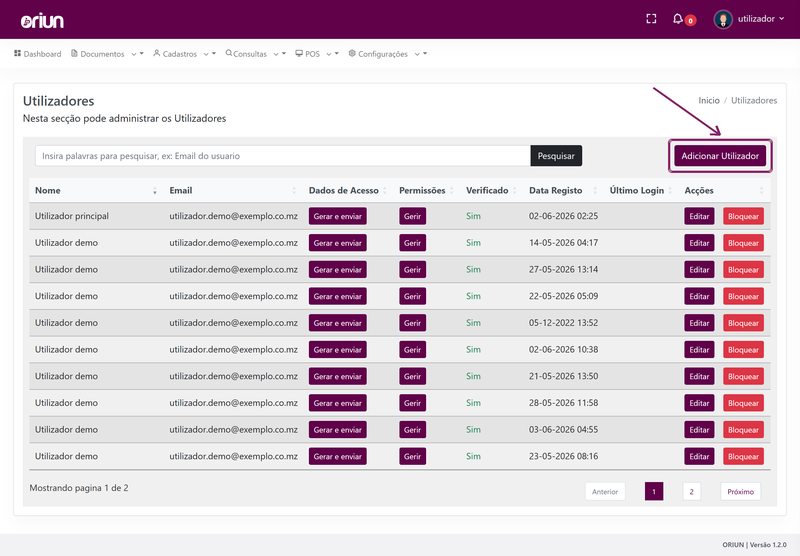Block the Utilizador principal user
This screenshot has height=556, width=800.
[743, 216]
